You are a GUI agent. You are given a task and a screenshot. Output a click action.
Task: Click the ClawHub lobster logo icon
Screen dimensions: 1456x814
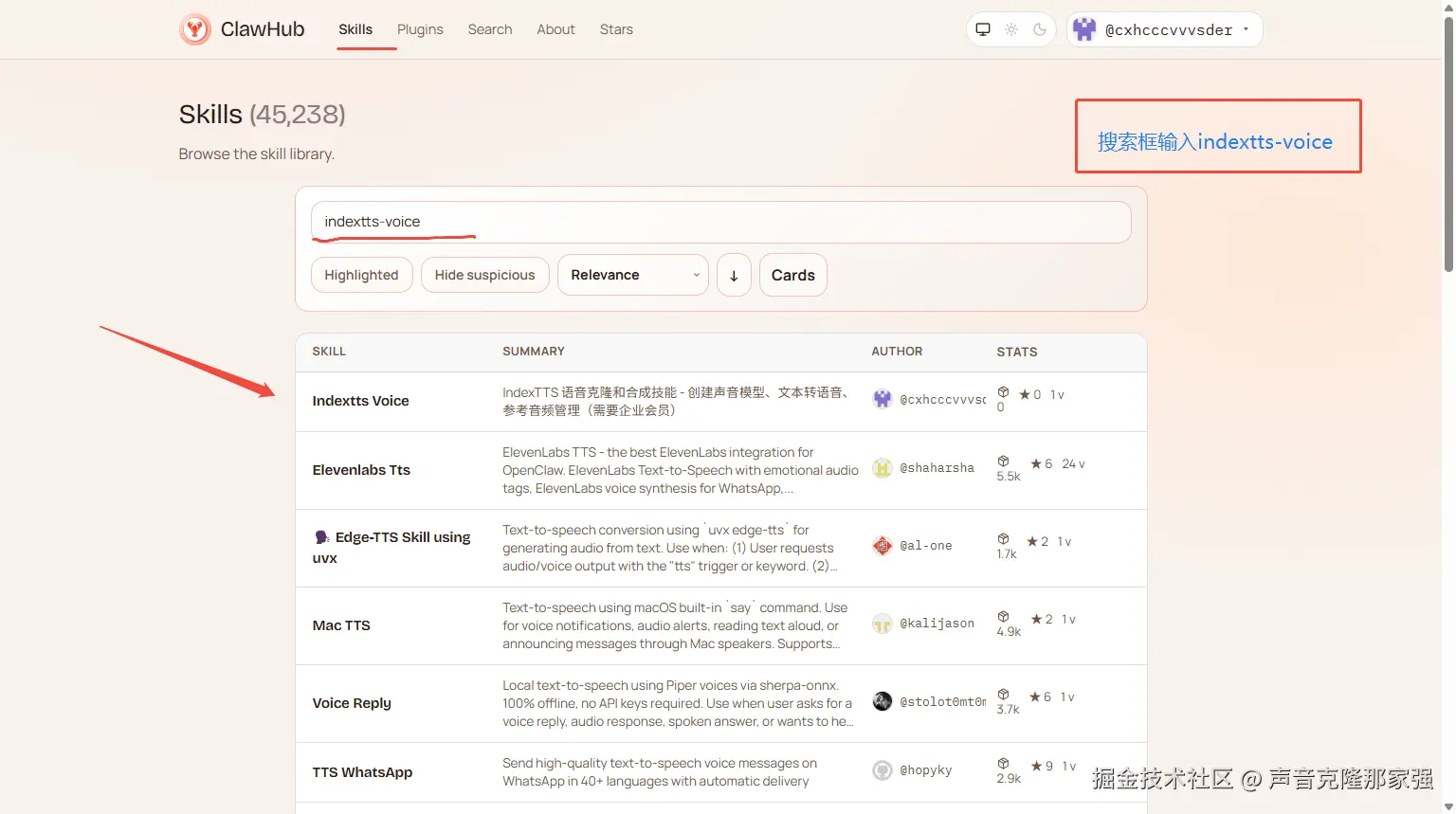[195, 29]
